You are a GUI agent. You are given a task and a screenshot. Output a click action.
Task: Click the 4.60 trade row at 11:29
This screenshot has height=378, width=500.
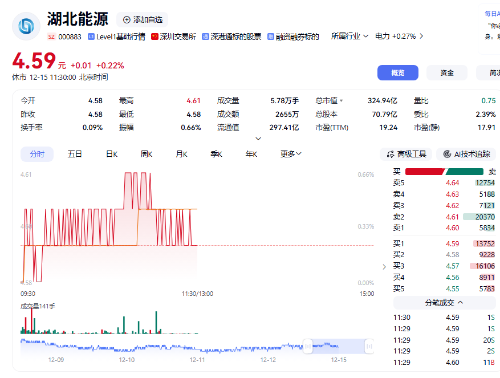tap(444, 362)
